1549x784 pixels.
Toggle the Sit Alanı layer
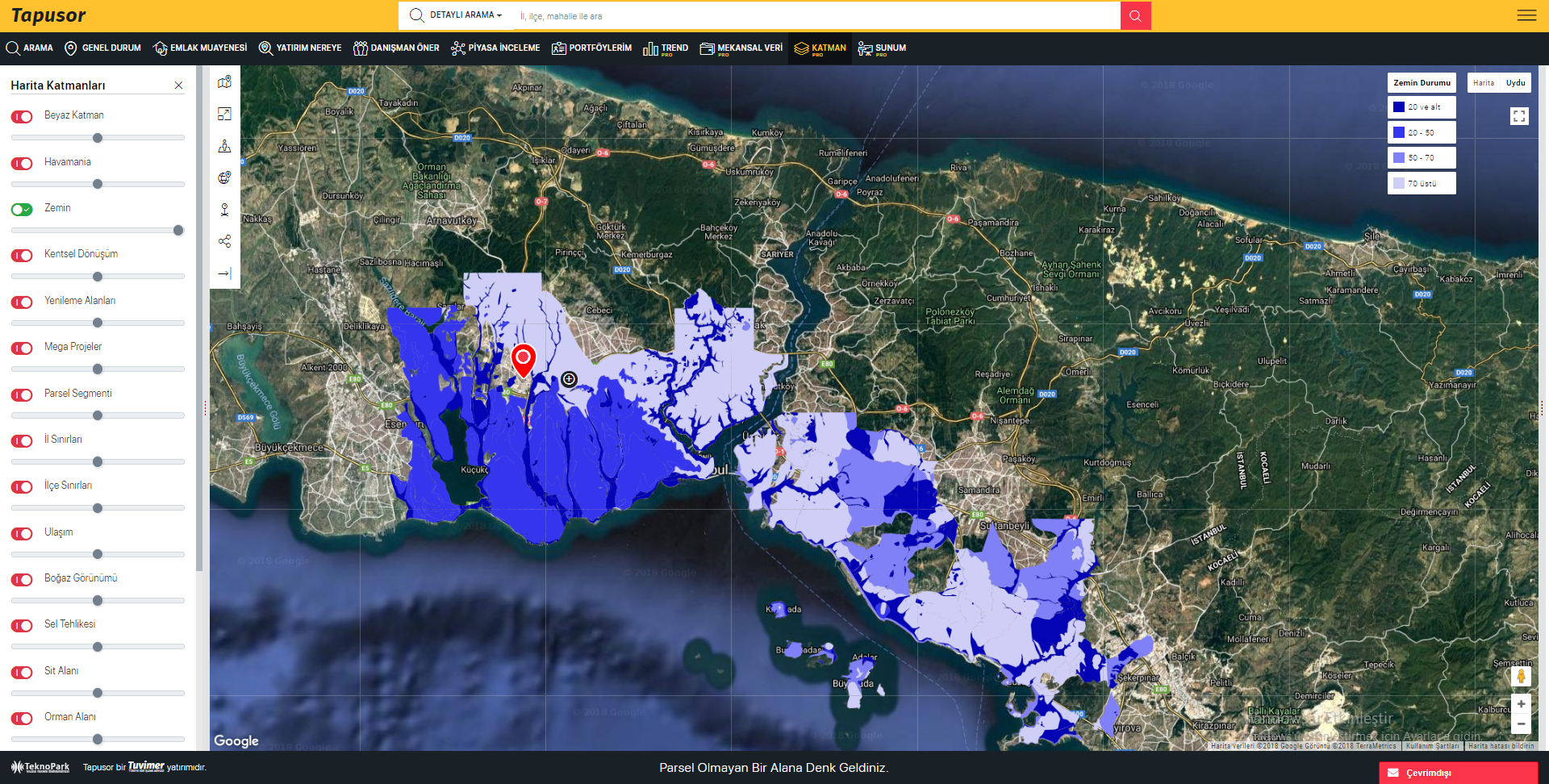click(22, 673)
